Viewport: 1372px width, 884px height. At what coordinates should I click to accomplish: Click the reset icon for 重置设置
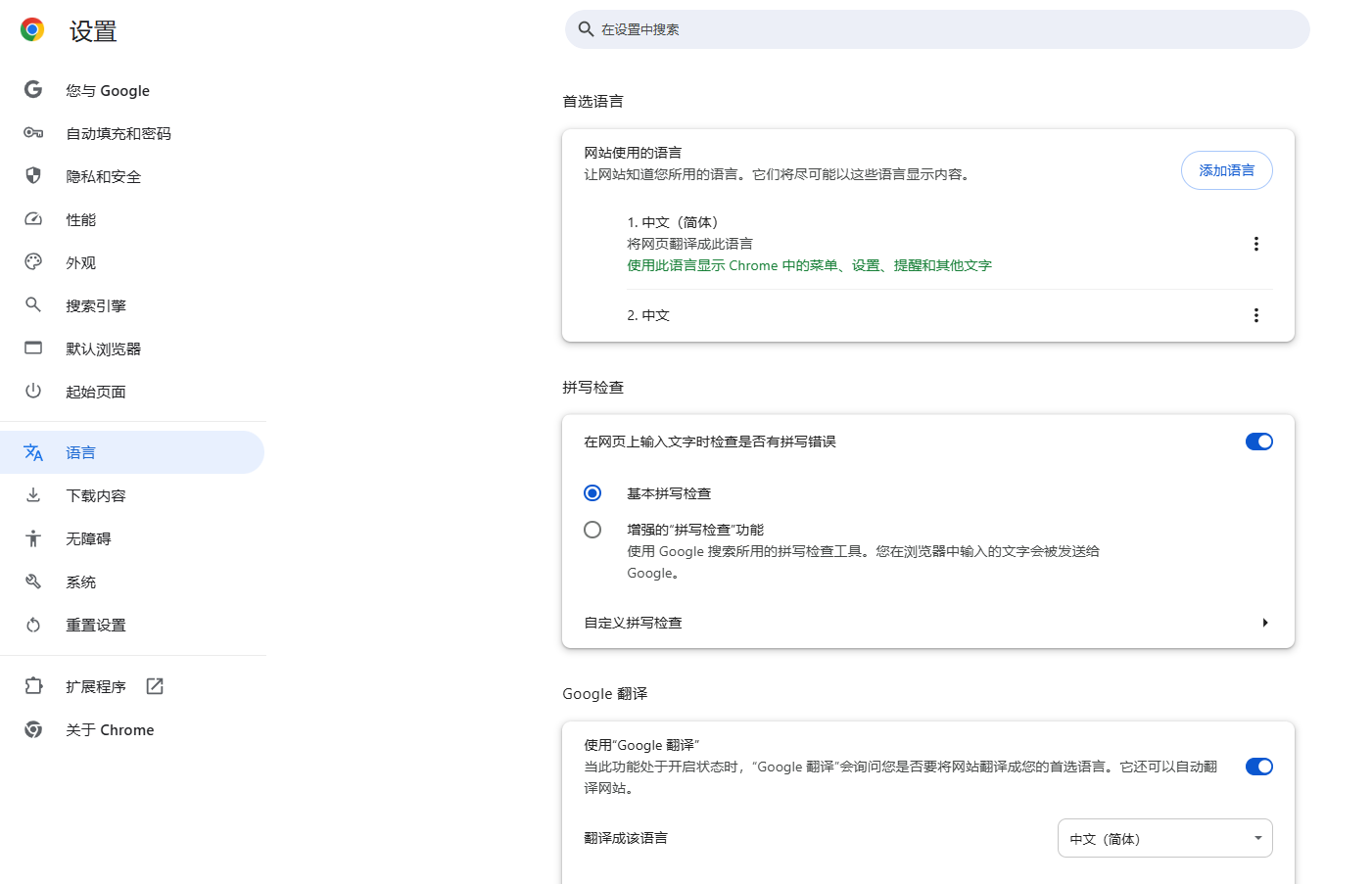pyautogui.click(x=33, y=625)
